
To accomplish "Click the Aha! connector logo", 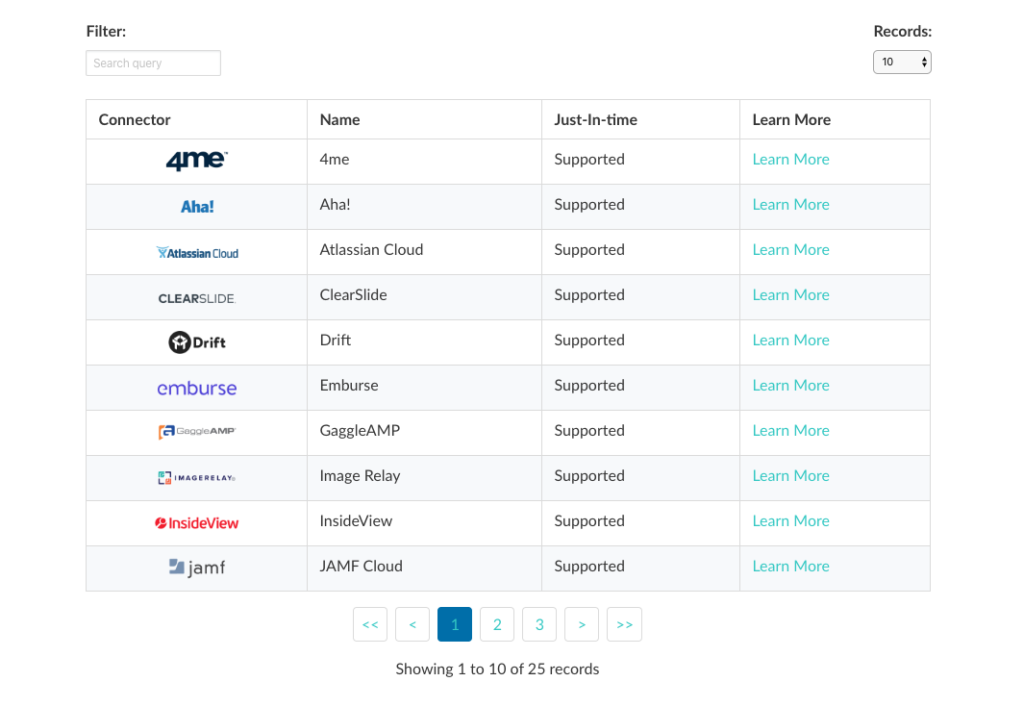I will [197, 207].
